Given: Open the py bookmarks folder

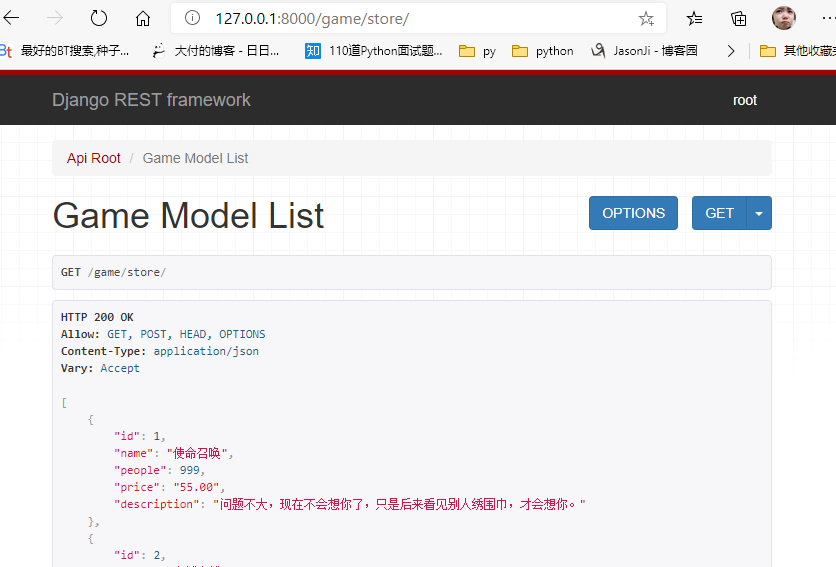Looking at the screenshot, I should click(477, 51).
